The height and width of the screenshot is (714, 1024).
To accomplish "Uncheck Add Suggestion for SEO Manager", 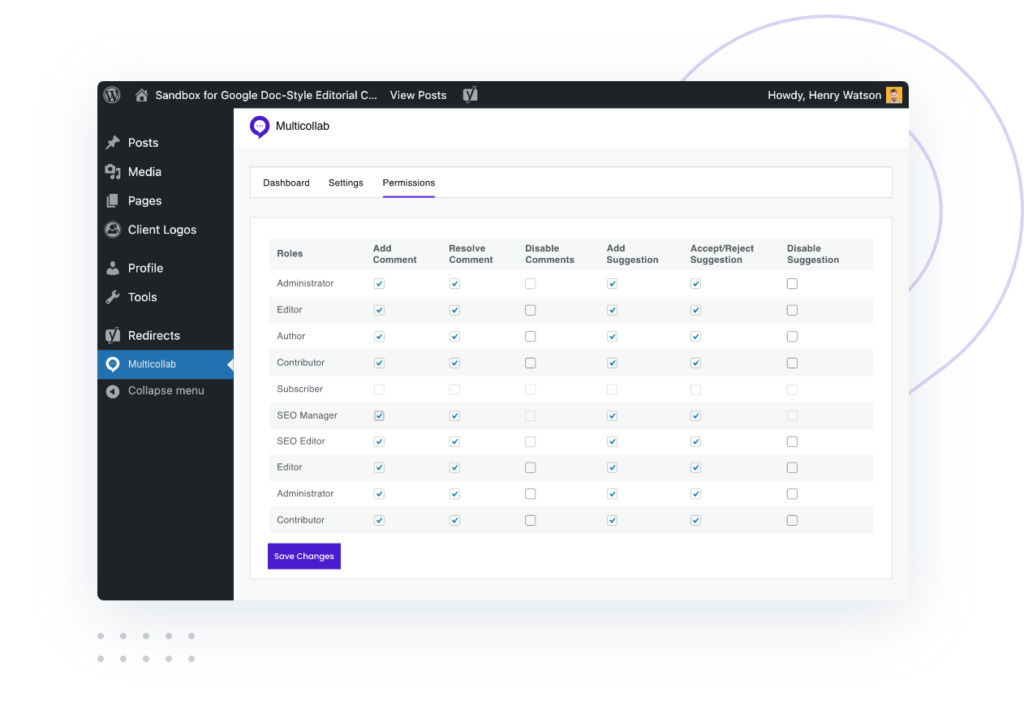I will pos(612,415).
